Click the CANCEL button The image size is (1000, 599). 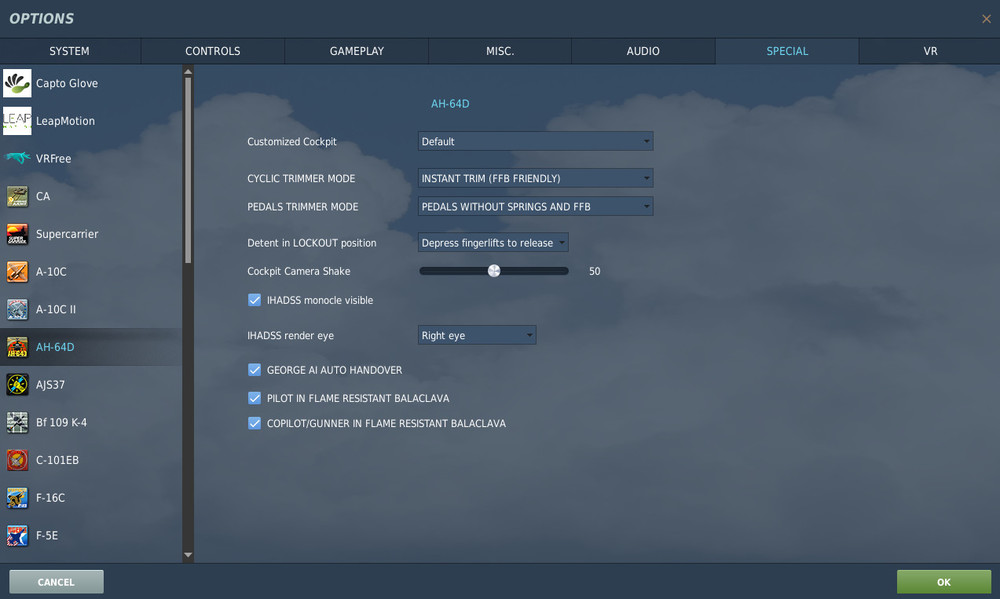tap(56, 582)
